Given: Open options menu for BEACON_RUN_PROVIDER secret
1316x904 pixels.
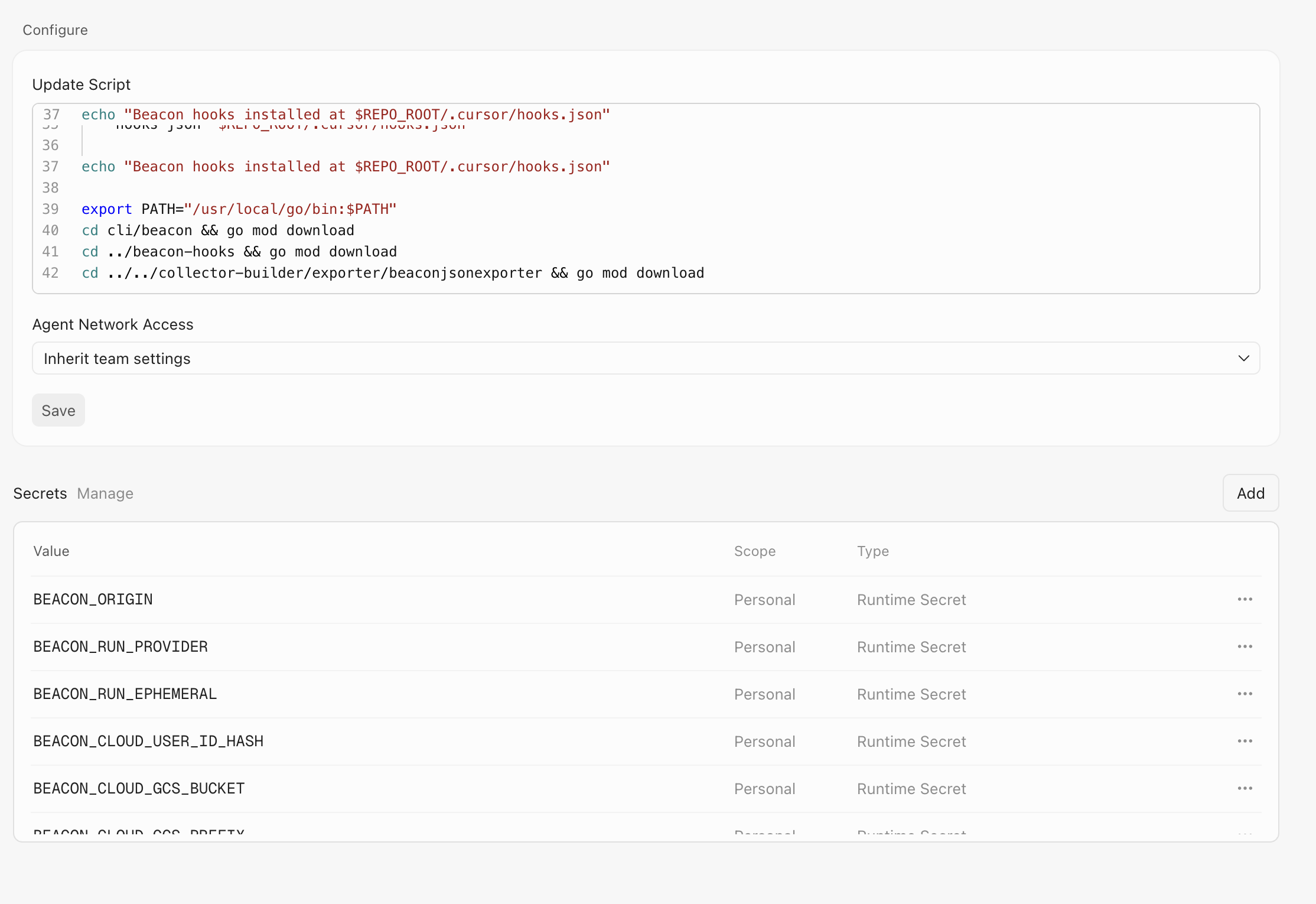Looking at the screenshot, I should tap(1245, 646).
